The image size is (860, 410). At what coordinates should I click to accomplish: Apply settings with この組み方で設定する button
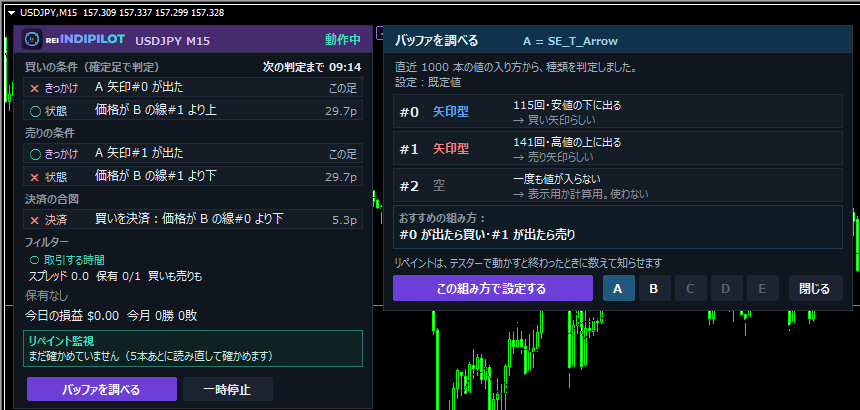tap(493, 288)
